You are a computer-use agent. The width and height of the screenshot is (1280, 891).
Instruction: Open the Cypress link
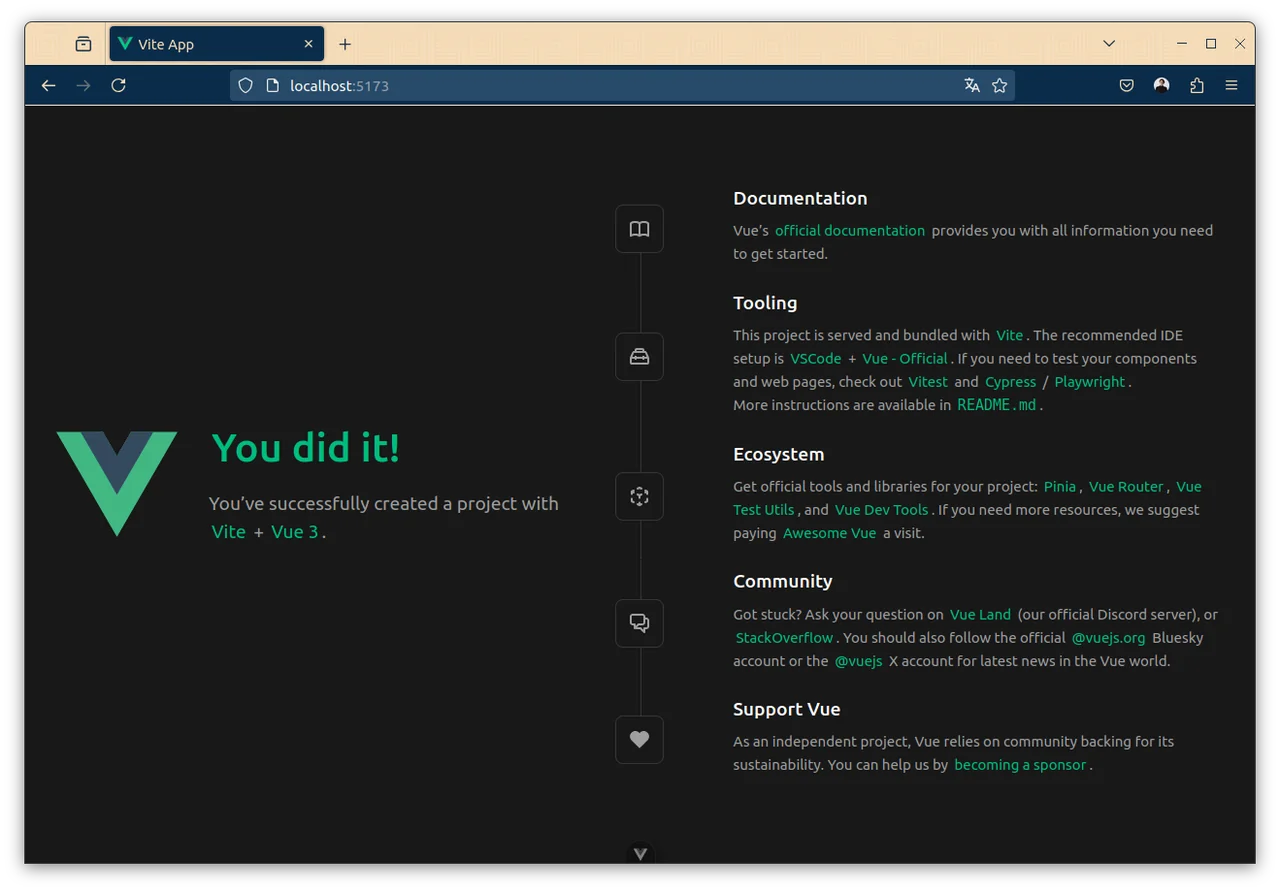coord(1010,382)
